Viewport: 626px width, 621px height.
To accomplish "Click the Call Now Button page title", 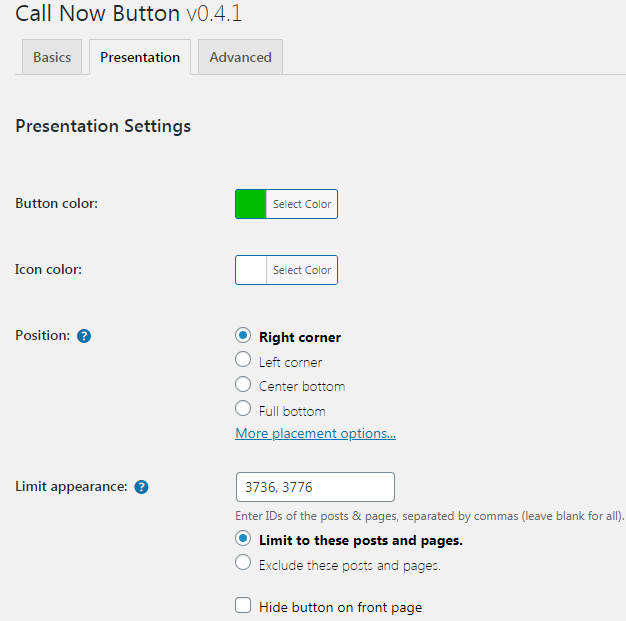I will tap(128, 14).
